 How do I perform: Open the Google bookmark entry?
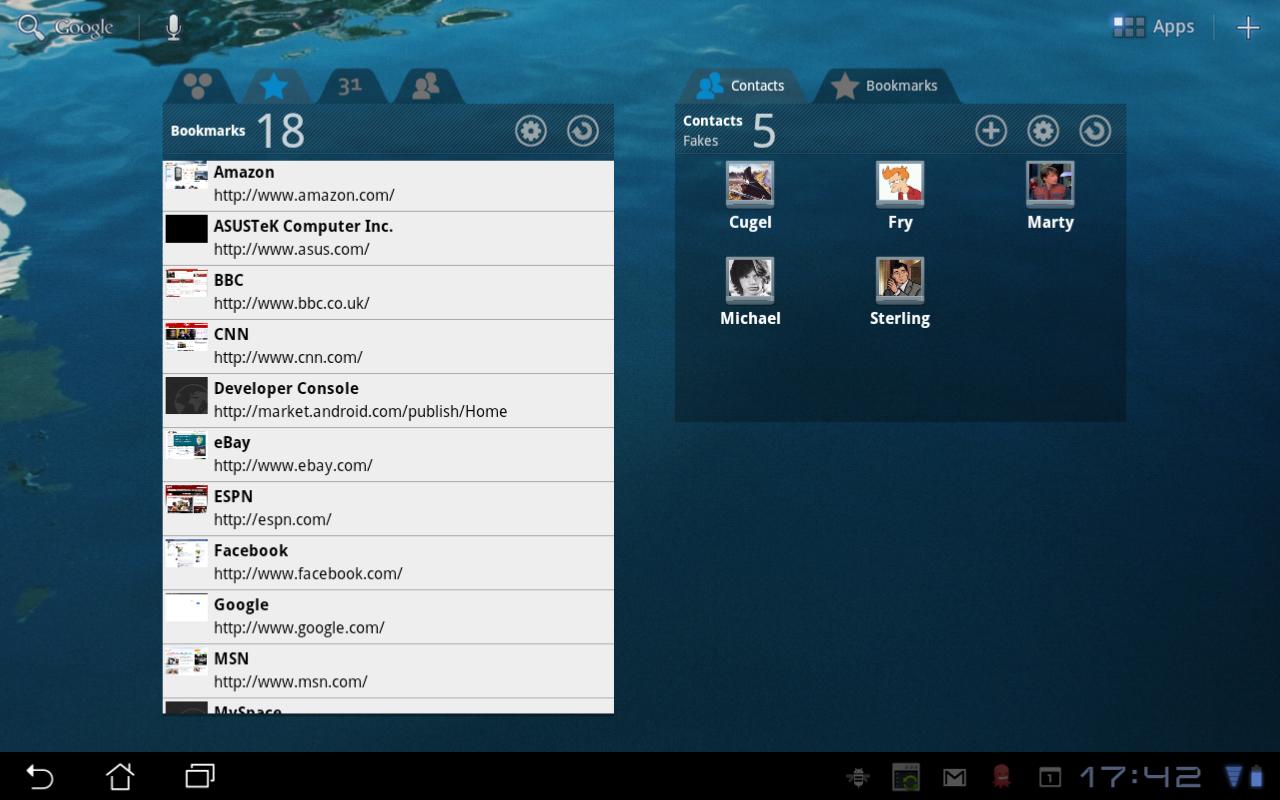click(388, 616)
